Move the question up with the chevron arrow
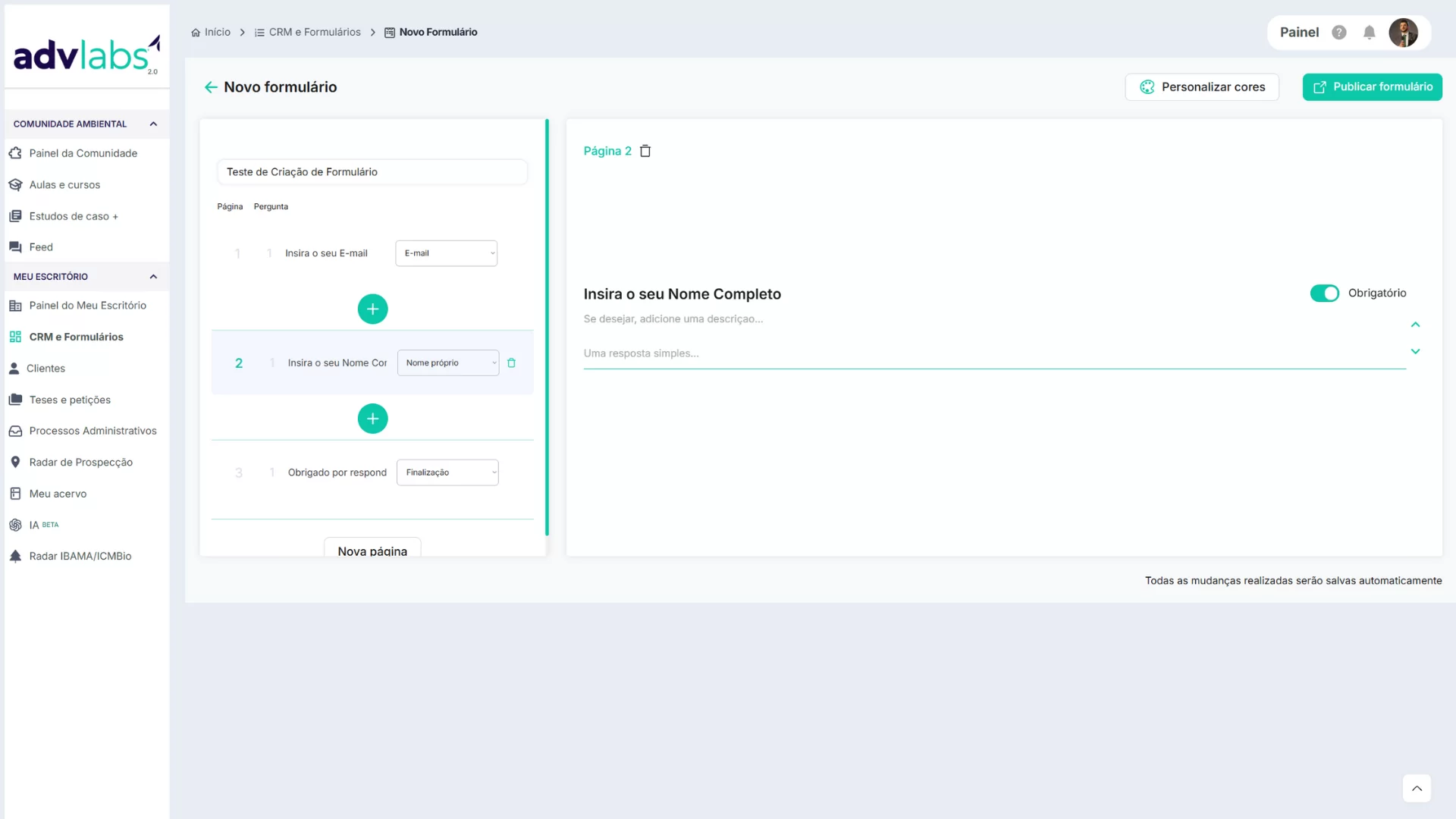 coord(1415,325)
